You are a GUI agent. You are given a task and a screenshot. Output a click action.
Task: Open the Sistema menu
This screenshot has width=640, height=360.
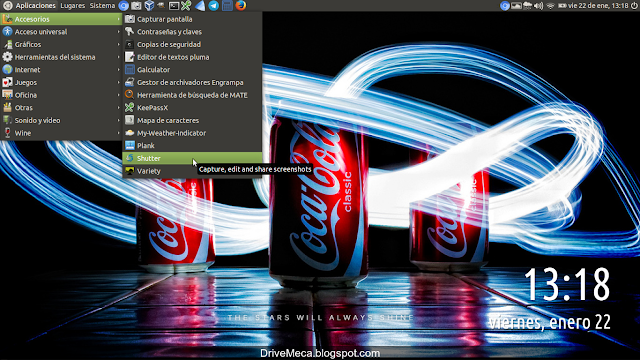102,6
